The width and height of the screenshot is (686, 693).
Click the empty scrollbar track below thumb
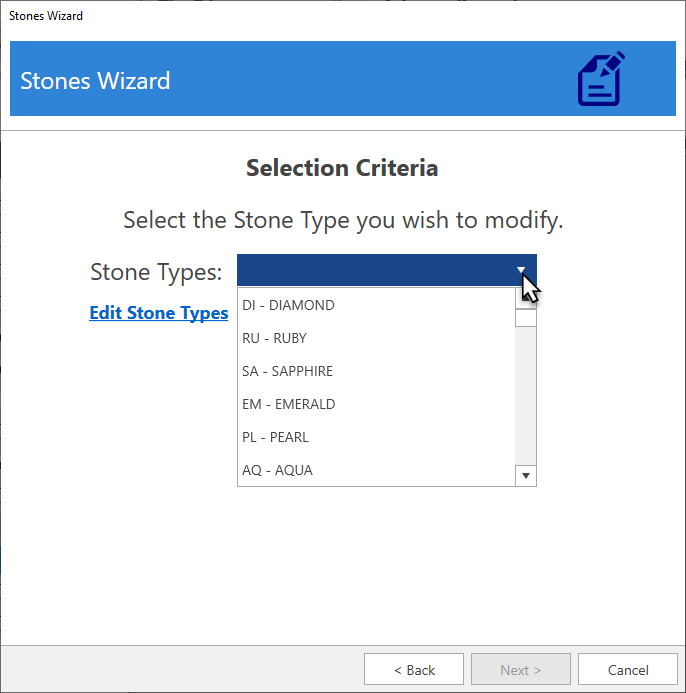click(526, 400)
